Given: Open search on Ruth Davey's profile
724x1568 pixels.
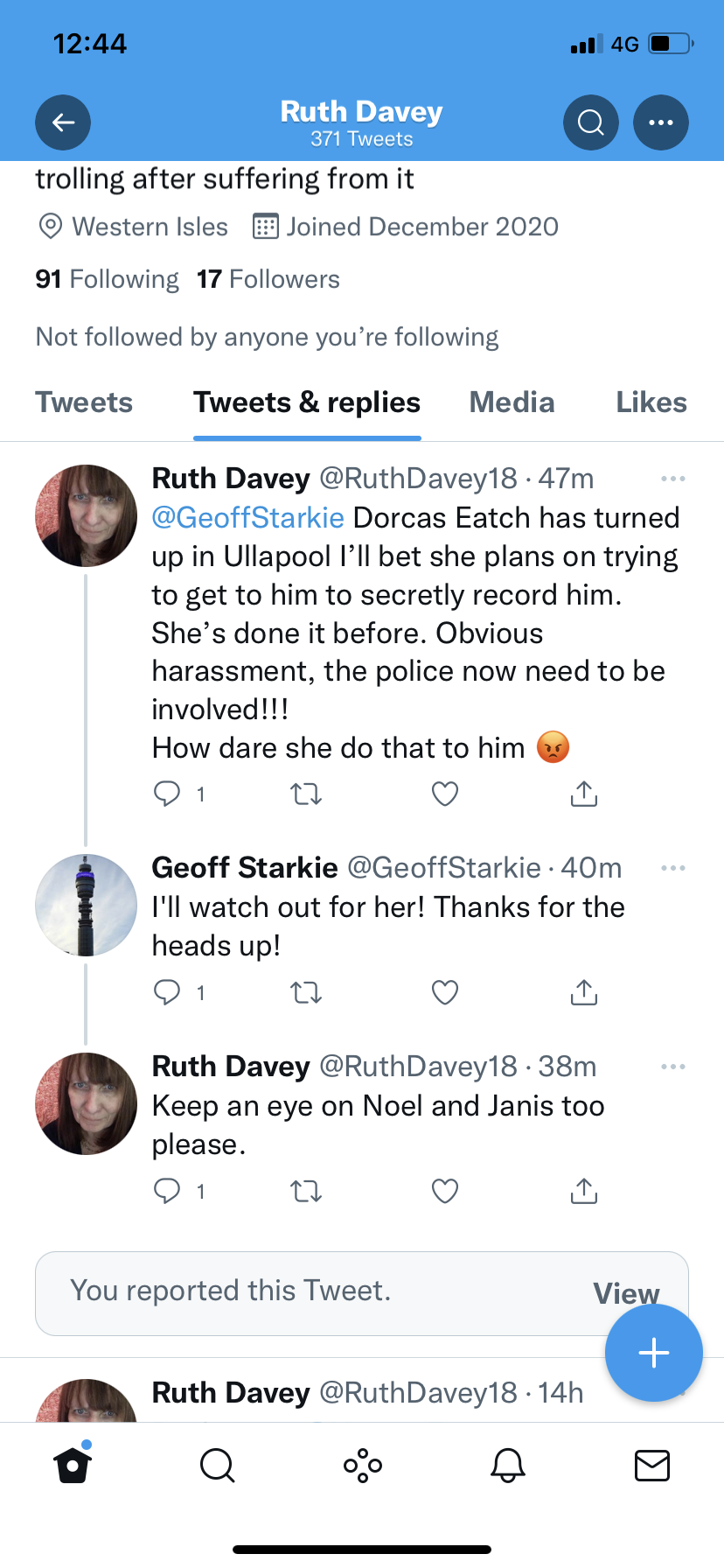Looking at the screenshot, I should point(591,122).
